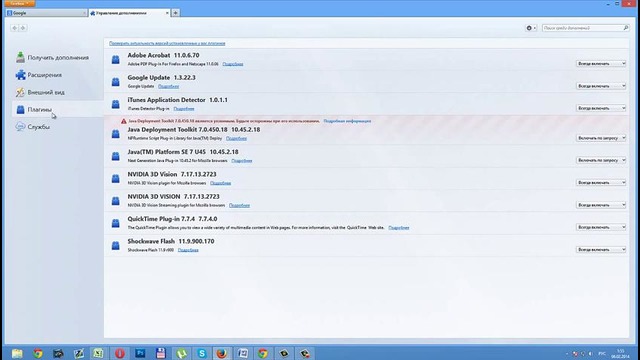Select the QuickTime Plug-in 7.7.4 title
Image resolution: width=640 pixels, height=360 pixels.
tap(172, 219)
